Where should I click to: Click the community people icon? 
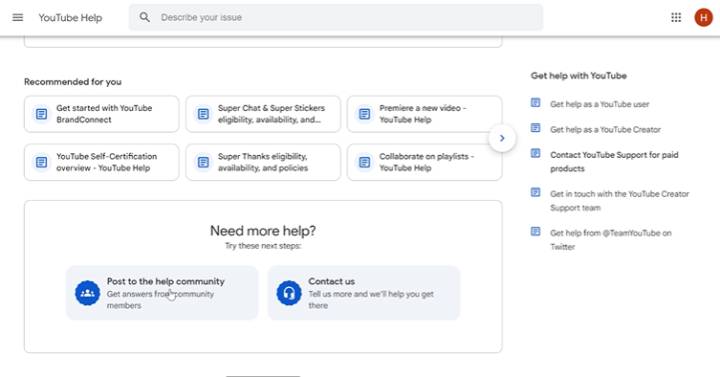[87, 293]
